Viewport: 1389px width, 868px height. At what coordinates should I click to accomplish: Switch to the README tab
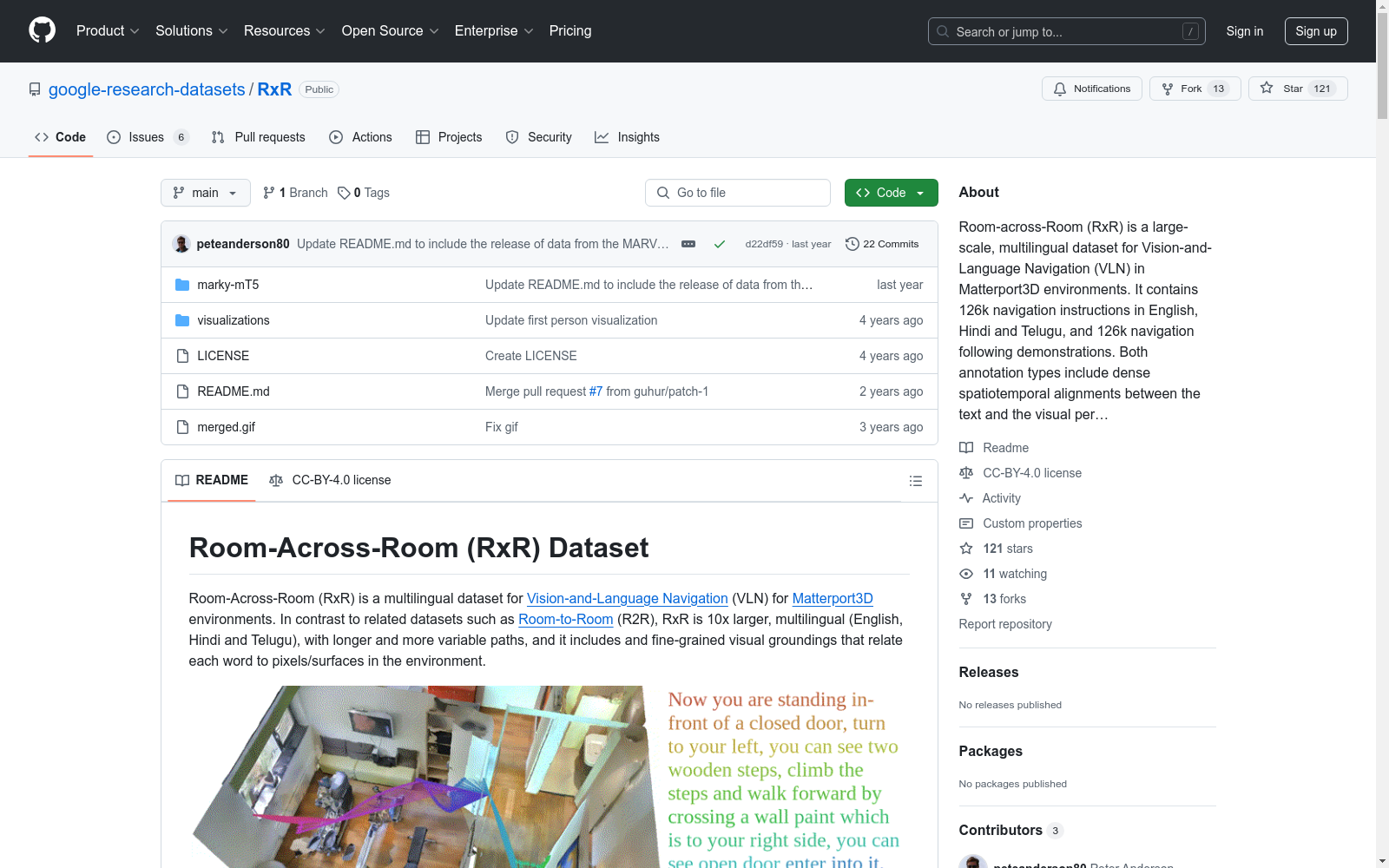(x=212, y=480)
